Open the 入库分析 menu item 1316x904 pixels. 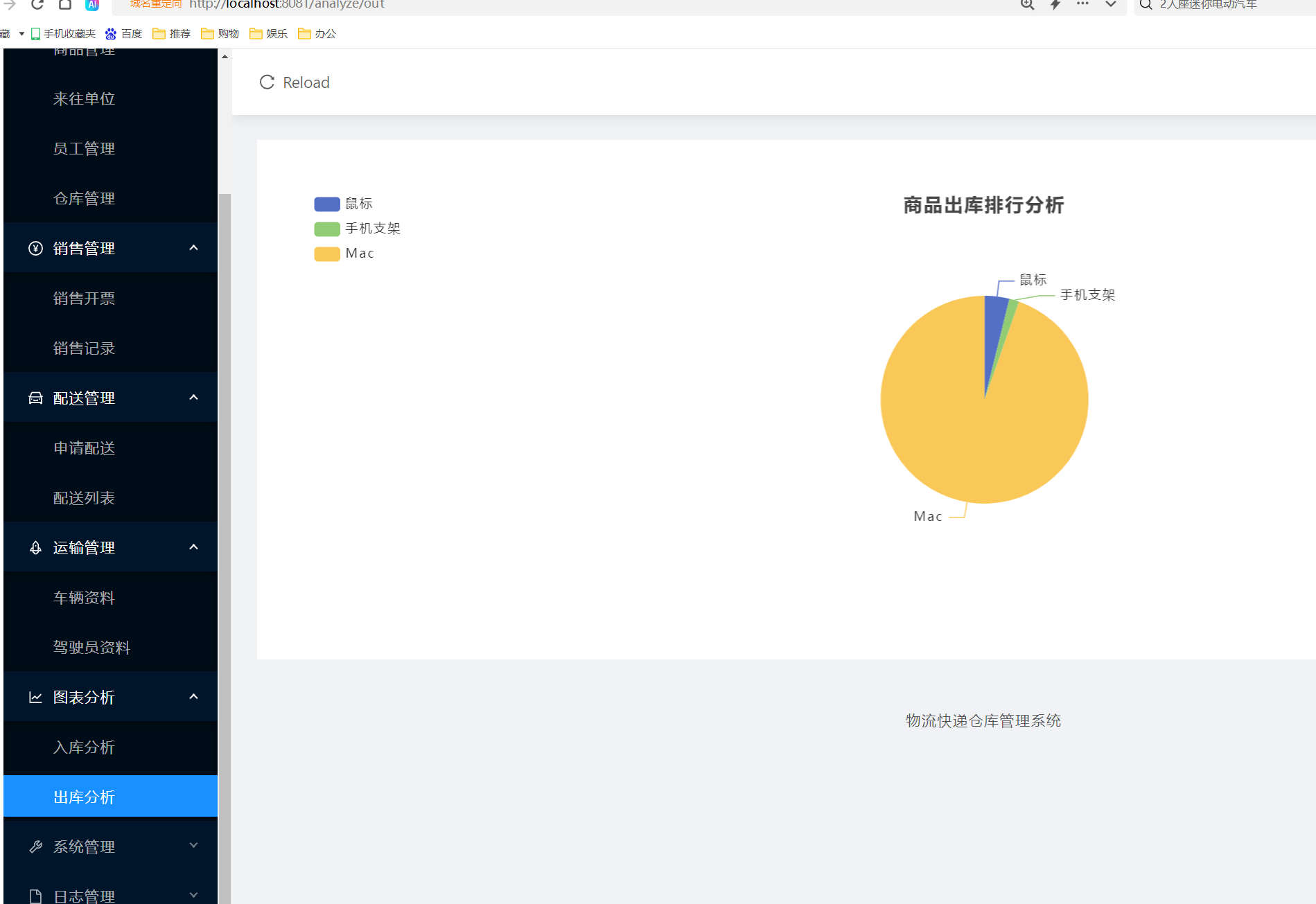(84, 747)
